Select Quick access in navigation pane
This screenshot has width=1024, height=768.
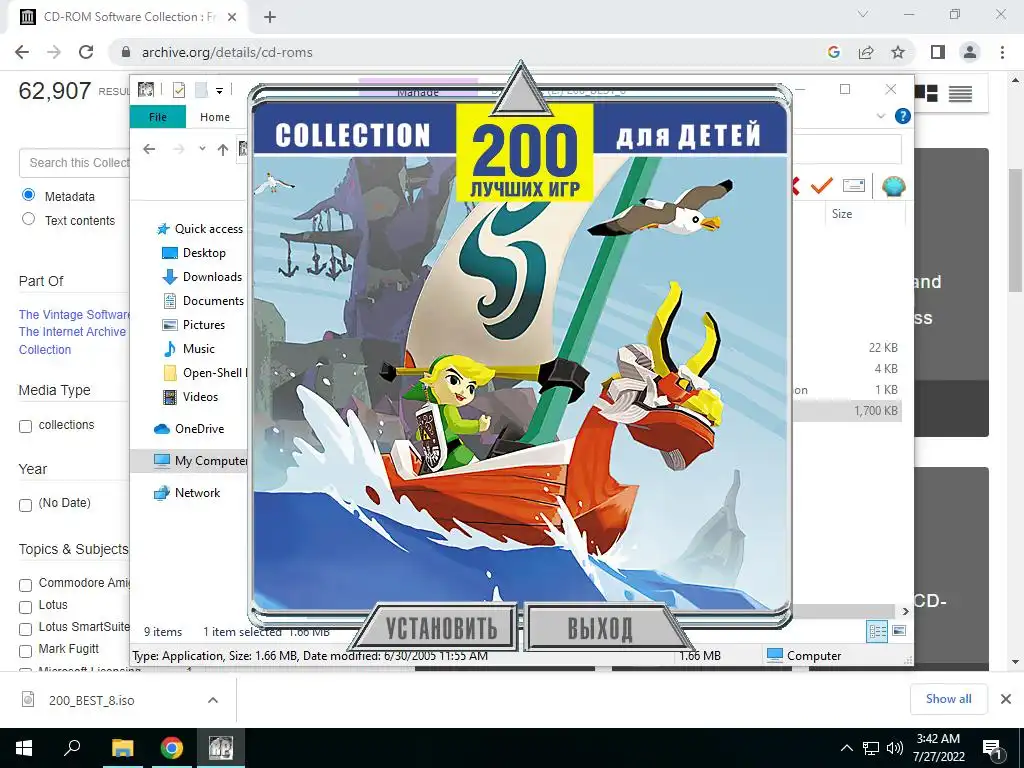tap(208, 229)
